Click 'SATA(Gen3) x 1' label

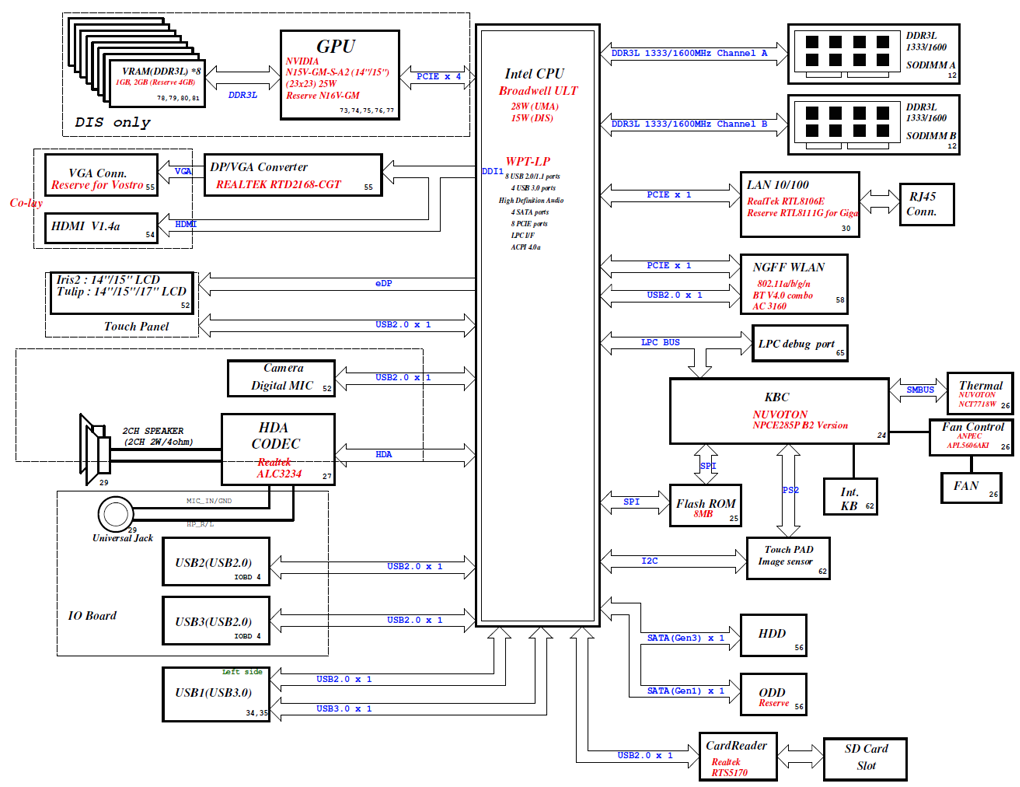point(686,638)
